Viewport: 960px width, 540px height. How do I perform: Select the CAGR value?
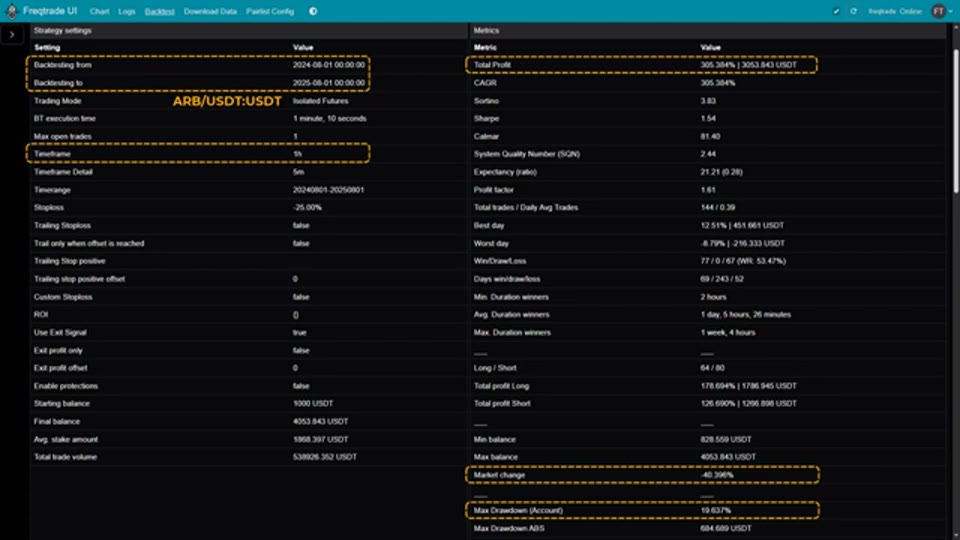click(x=718, y=83)
